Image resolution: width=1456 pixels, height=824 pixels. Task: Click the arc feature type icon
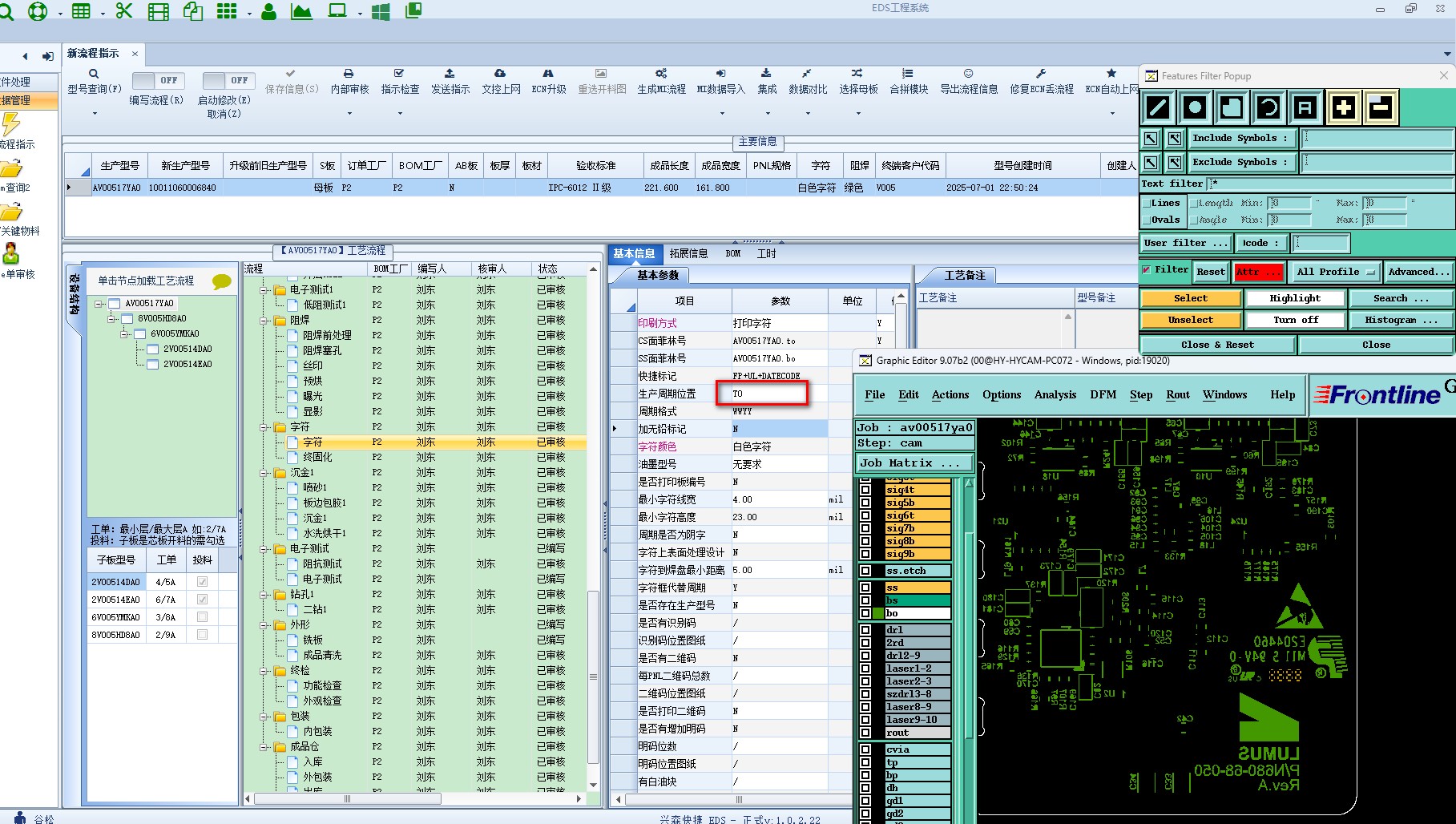pyautogui.click(x=1268, y=107)
